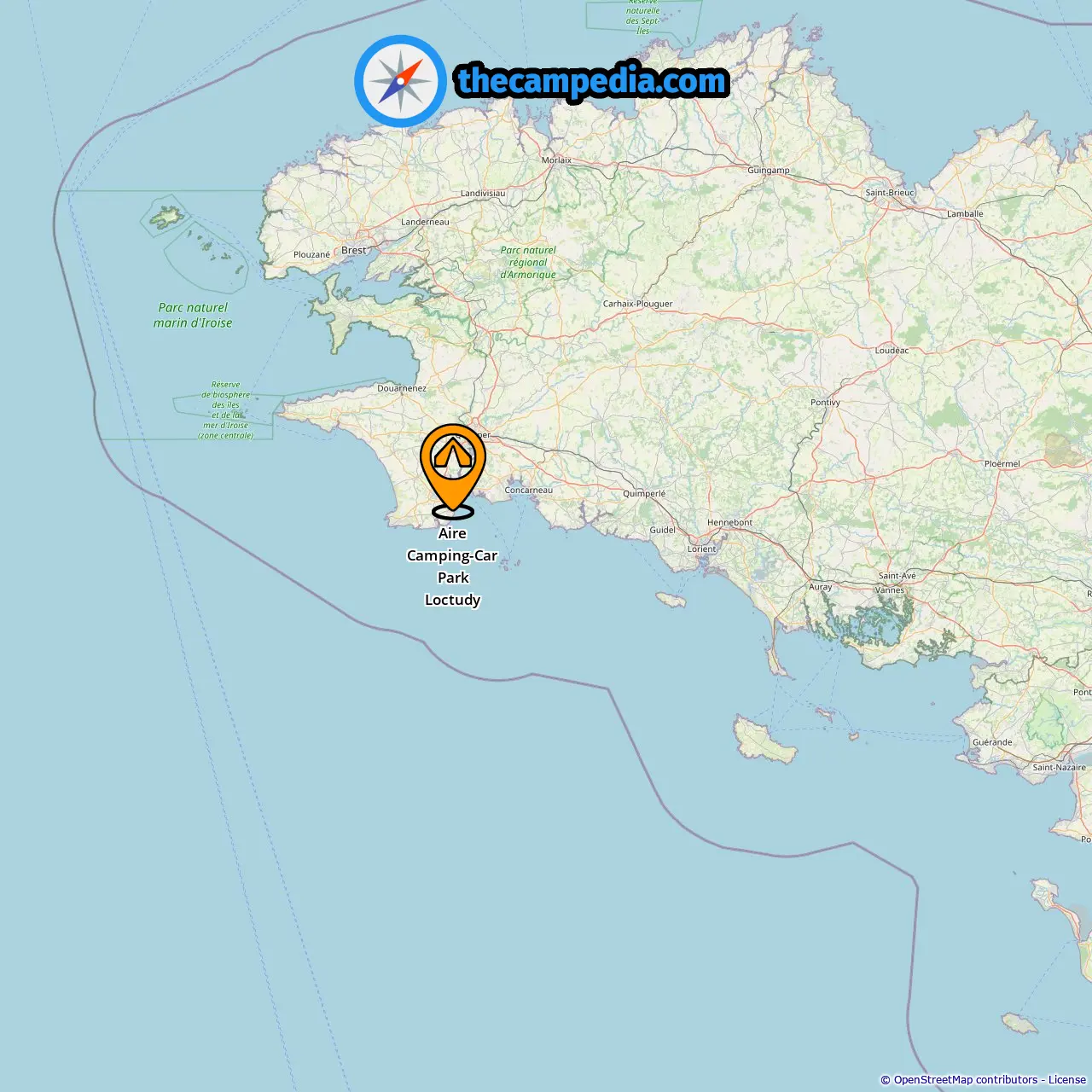Viewport: 1092px width, 1092px height.
Task: Click the Concarneau town label
Action: [529, 490]
